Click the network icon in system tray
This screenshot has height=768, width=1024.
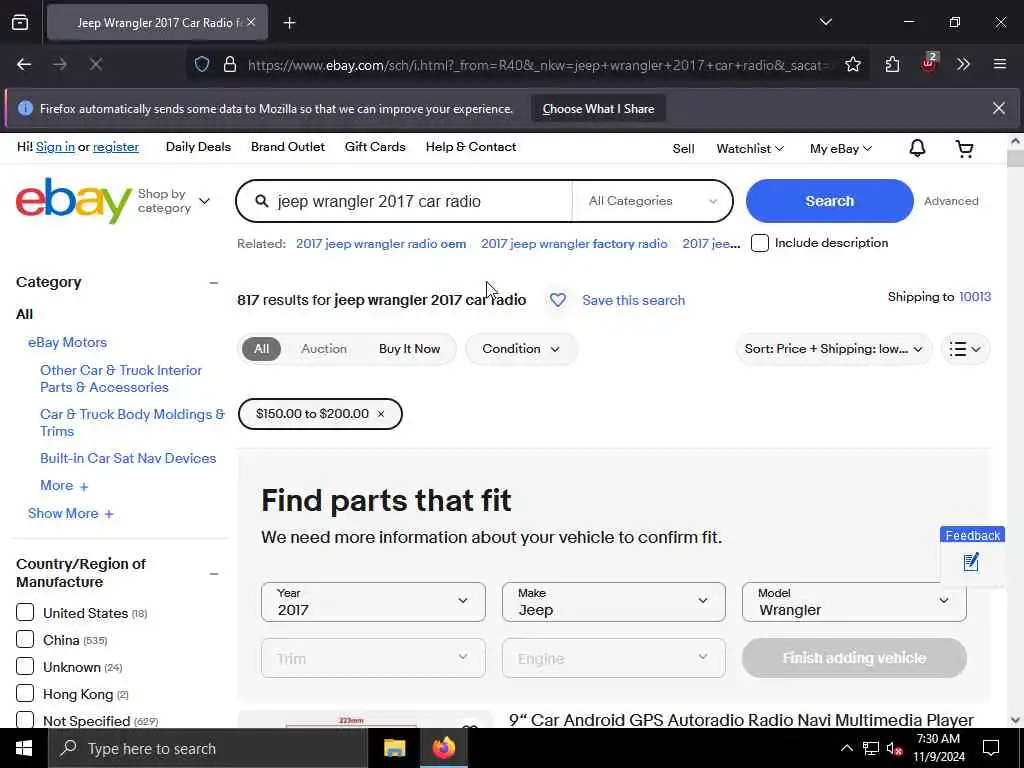coord(871,748)
